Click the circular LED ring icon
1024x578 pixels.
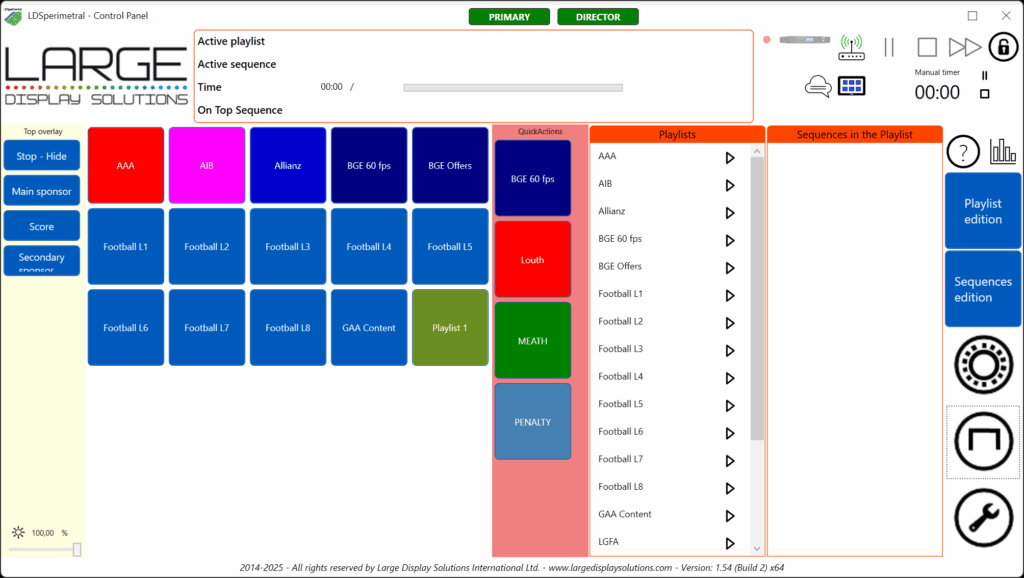[x=983, y=363]
